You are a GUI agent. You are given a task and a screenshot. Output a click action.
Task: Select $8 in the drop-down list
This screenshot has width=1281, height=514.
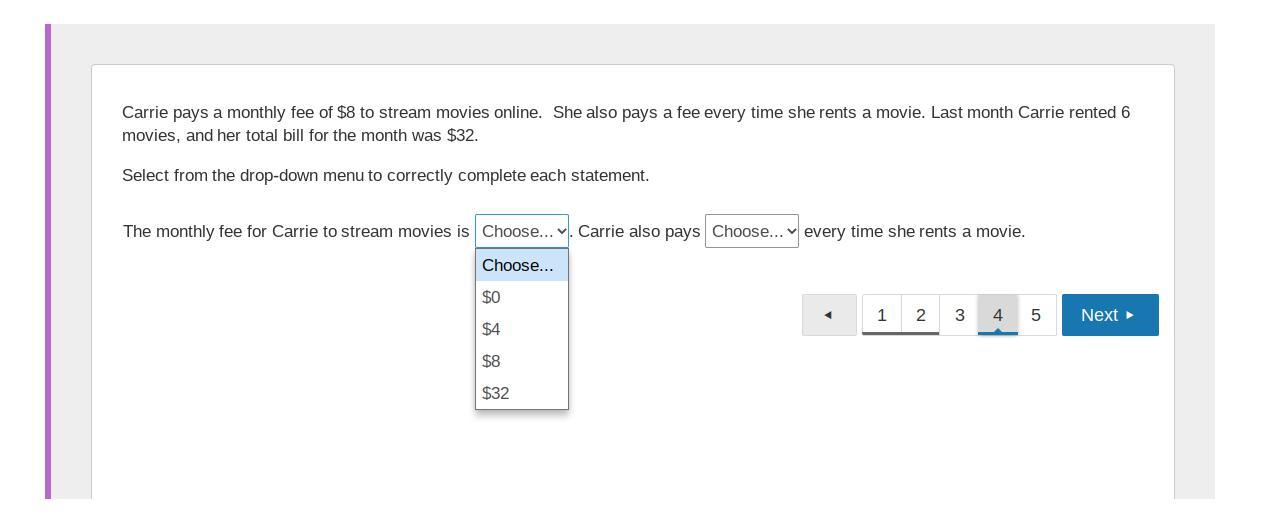point(492,361)
